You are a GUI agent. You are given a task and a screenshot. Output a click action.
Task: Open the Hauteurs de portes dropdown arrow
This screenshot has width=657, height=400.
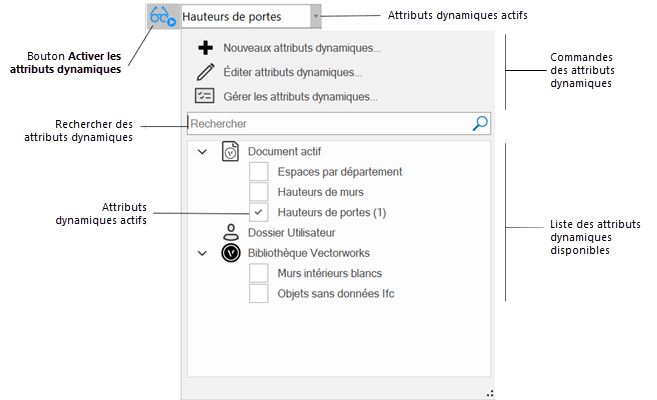pos(316,16)
